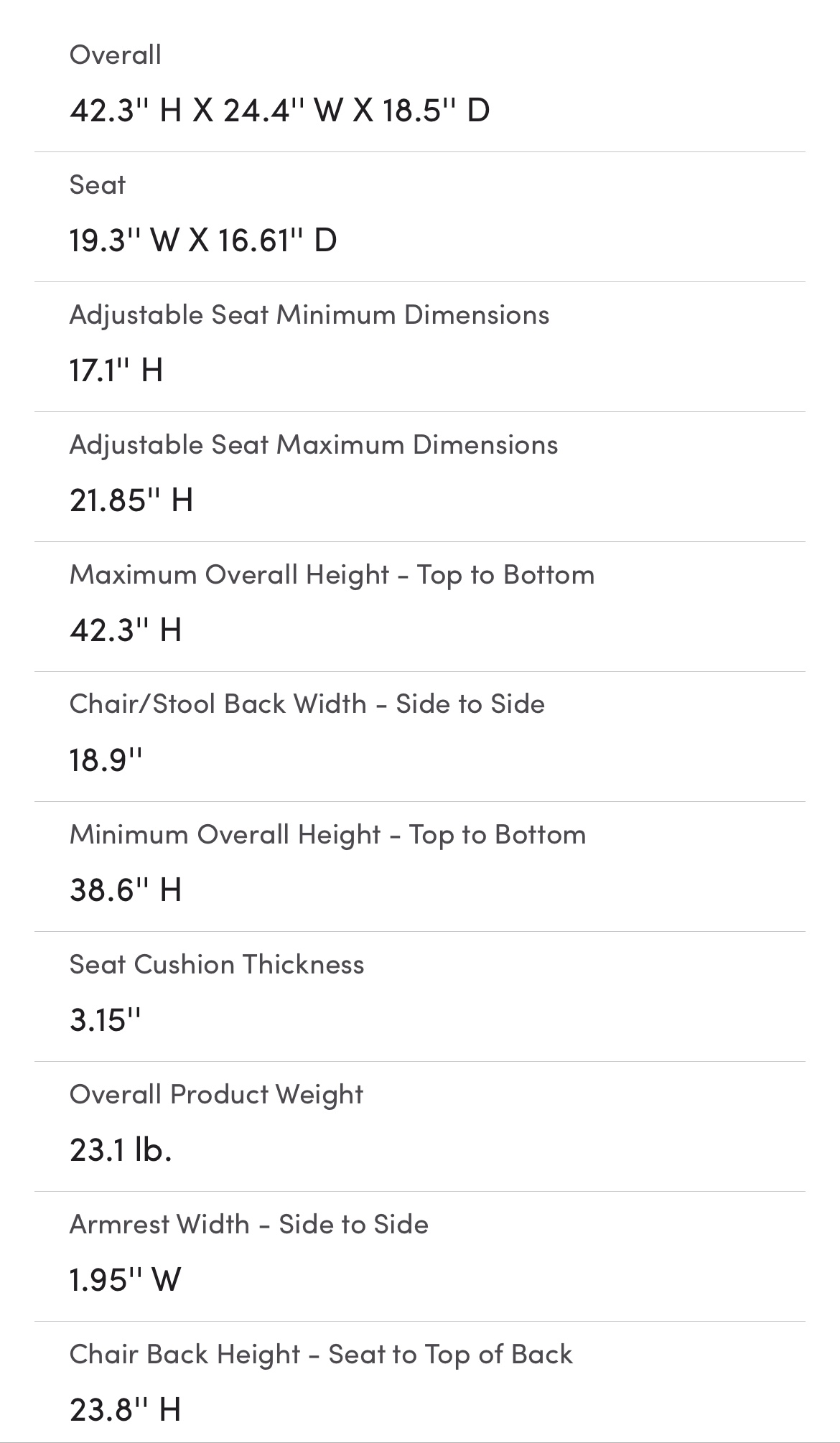Select the 17.1'' H value
The width and height of the screenshot is (840, 1443).
point(116,370)
